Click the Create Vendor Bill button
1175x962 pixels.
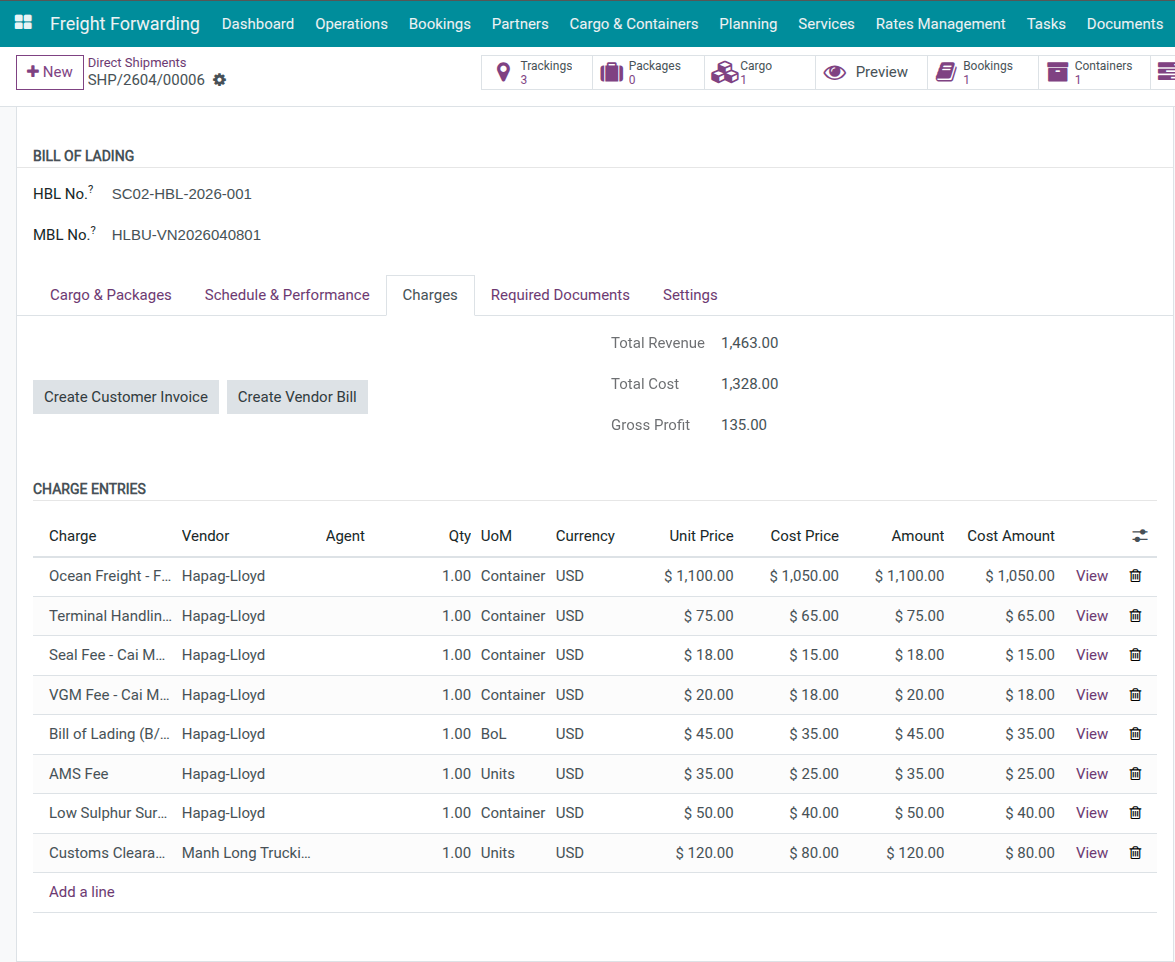pyautogui.click(x=297, y=397)
